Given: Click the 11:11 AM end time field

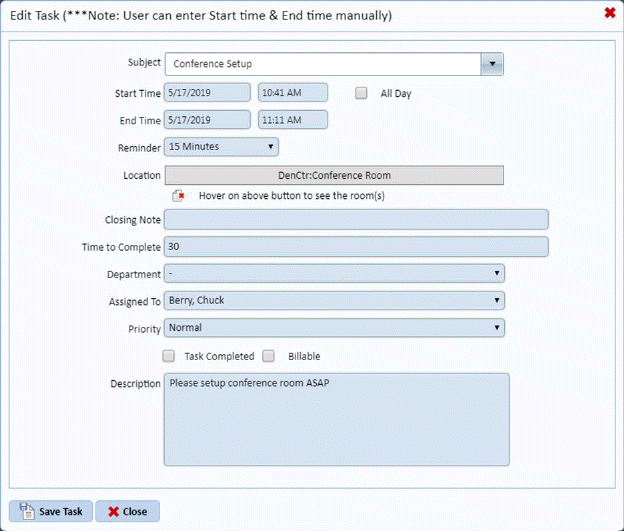Looking at the screenshot, I should [x=293, y=120].
